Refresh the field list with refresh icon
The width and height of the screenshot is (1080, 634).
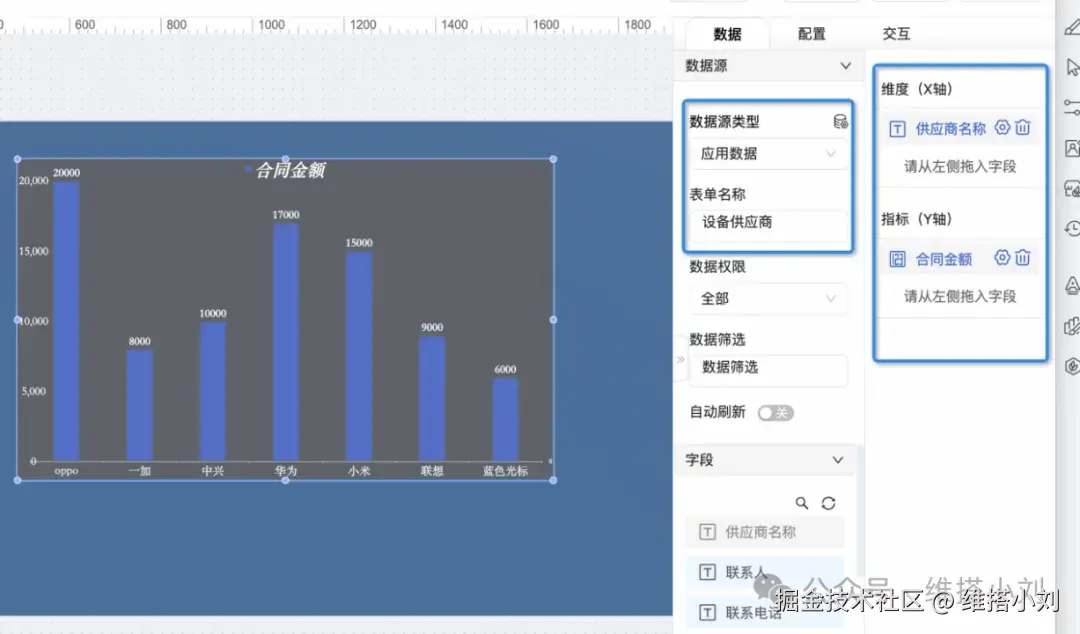coord(829,503)
